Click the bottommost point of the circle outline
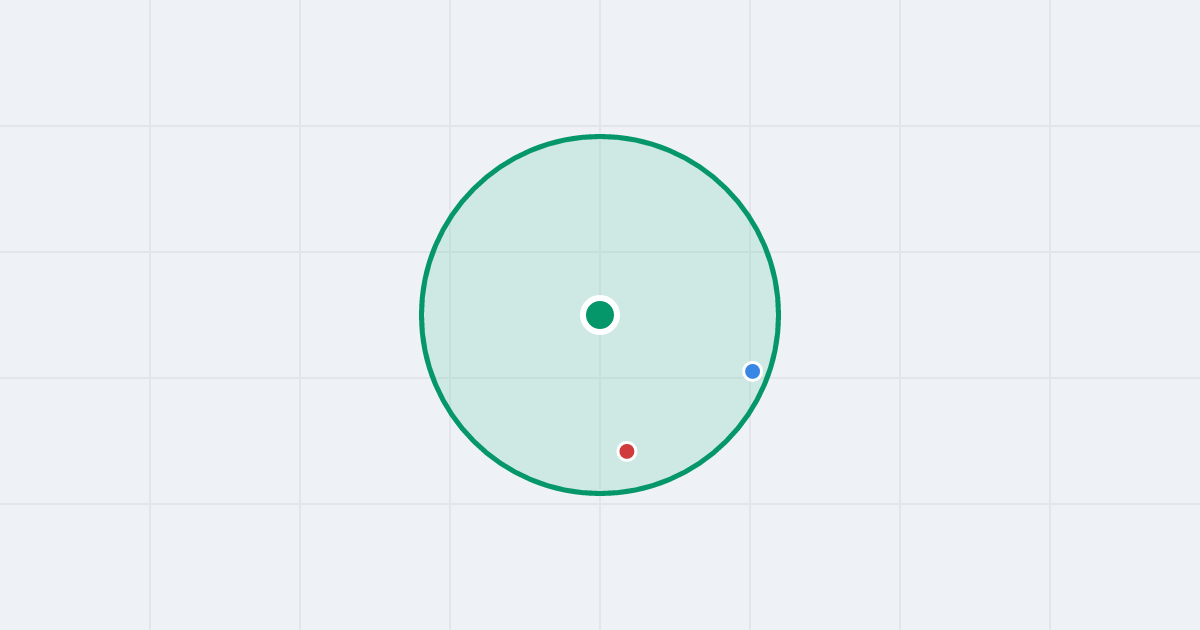This screenshot has width=1200, height=630. [x=600, y=493]
